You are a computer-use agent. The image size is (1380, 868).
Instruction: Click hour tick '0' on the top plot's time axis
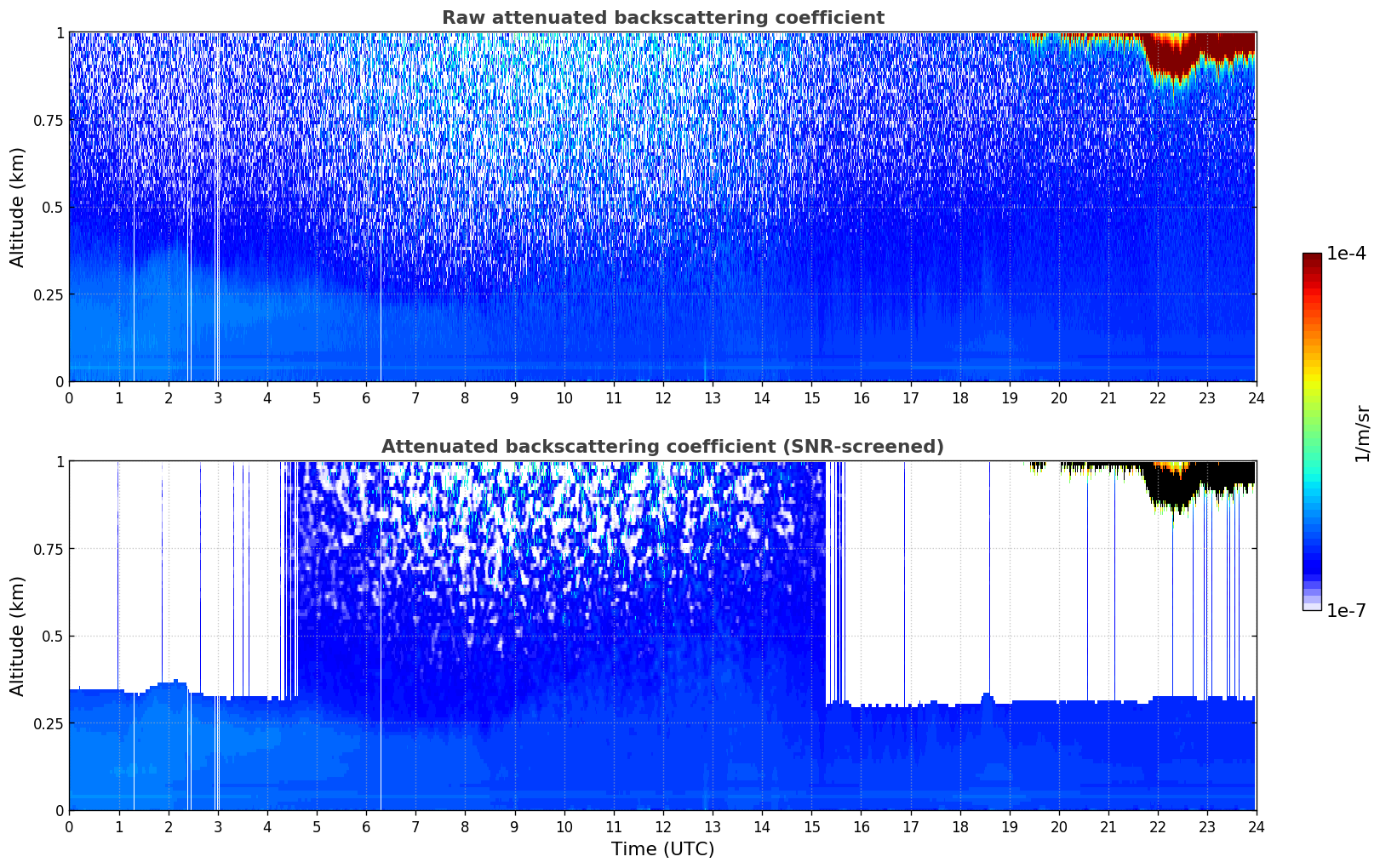coord(70,398)
